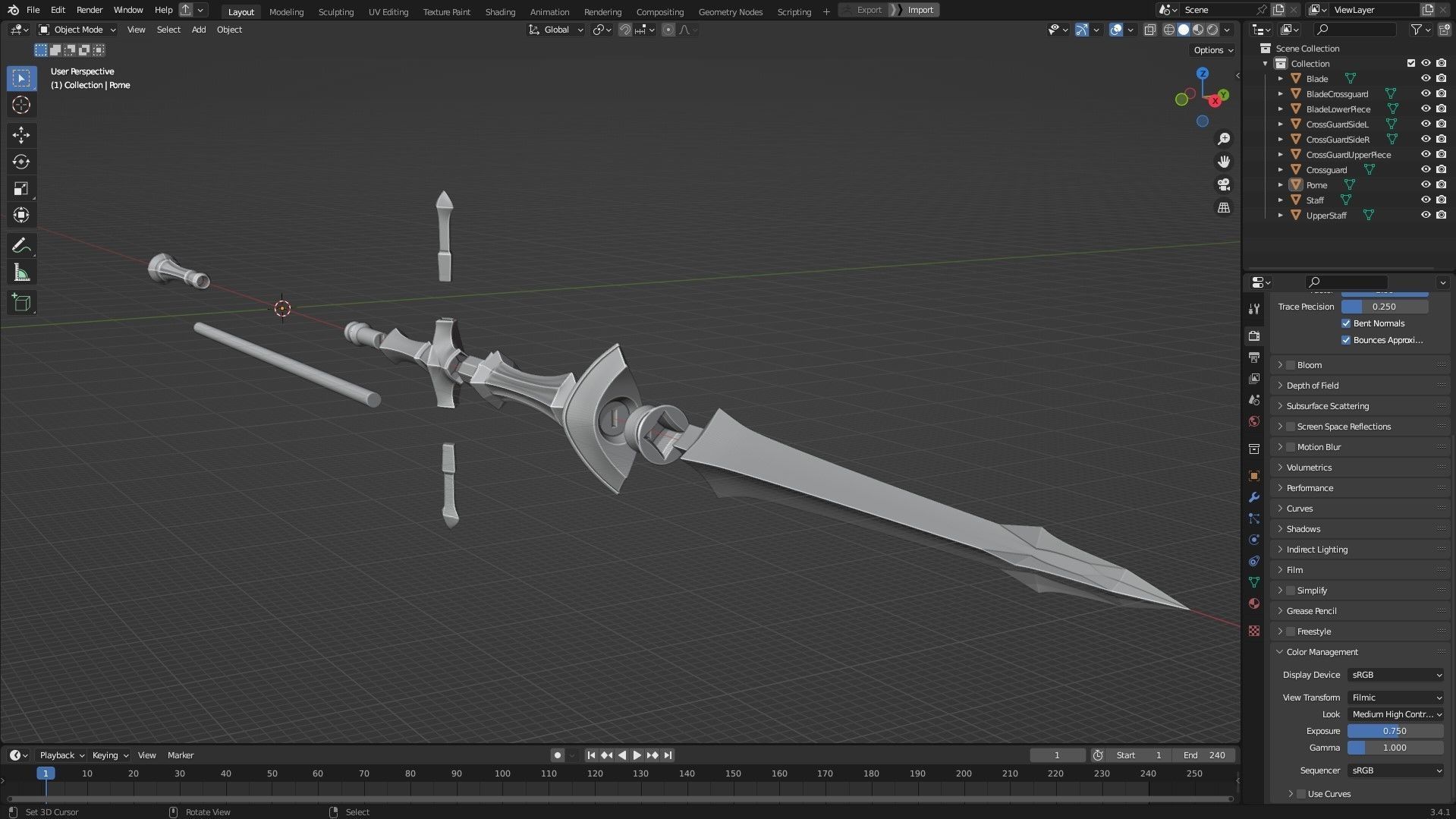Click the outliner search field
Viewport: 1456px width, 819px height.
(1355, 30)
